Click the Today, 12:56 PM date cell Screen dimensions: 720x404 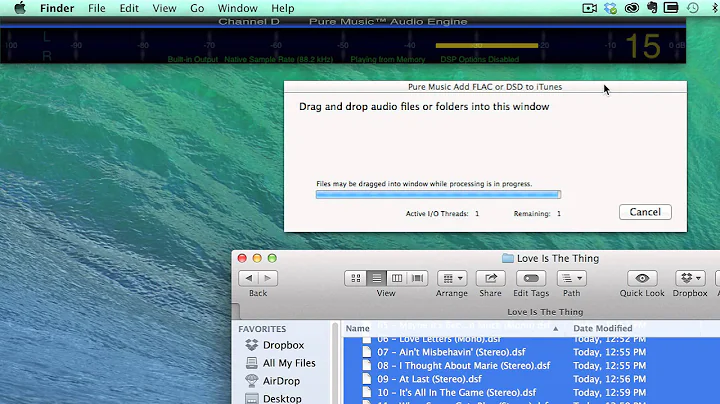[609, 379]
